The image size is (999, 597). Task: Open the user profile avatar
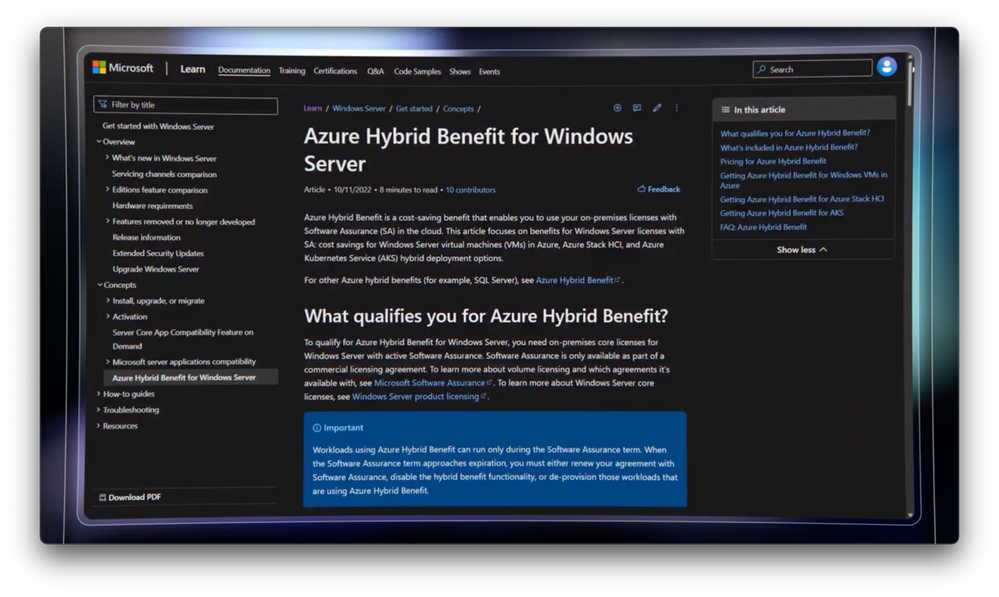point(886,67)
